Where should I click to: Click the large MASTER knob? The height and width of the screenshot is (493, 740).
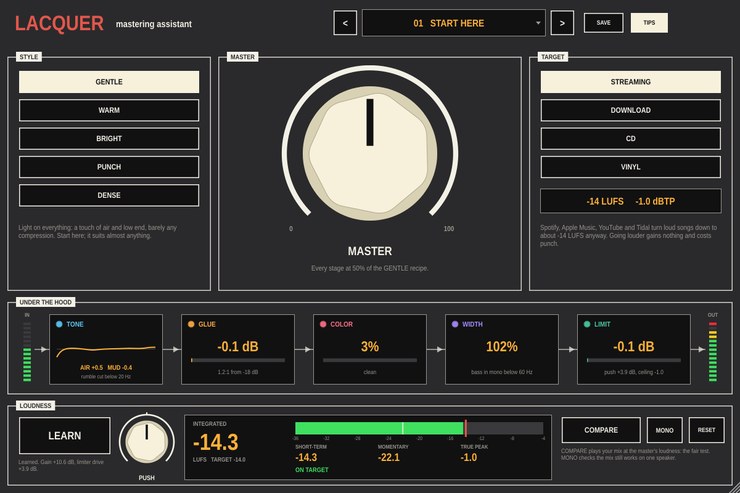click(370, 153)
